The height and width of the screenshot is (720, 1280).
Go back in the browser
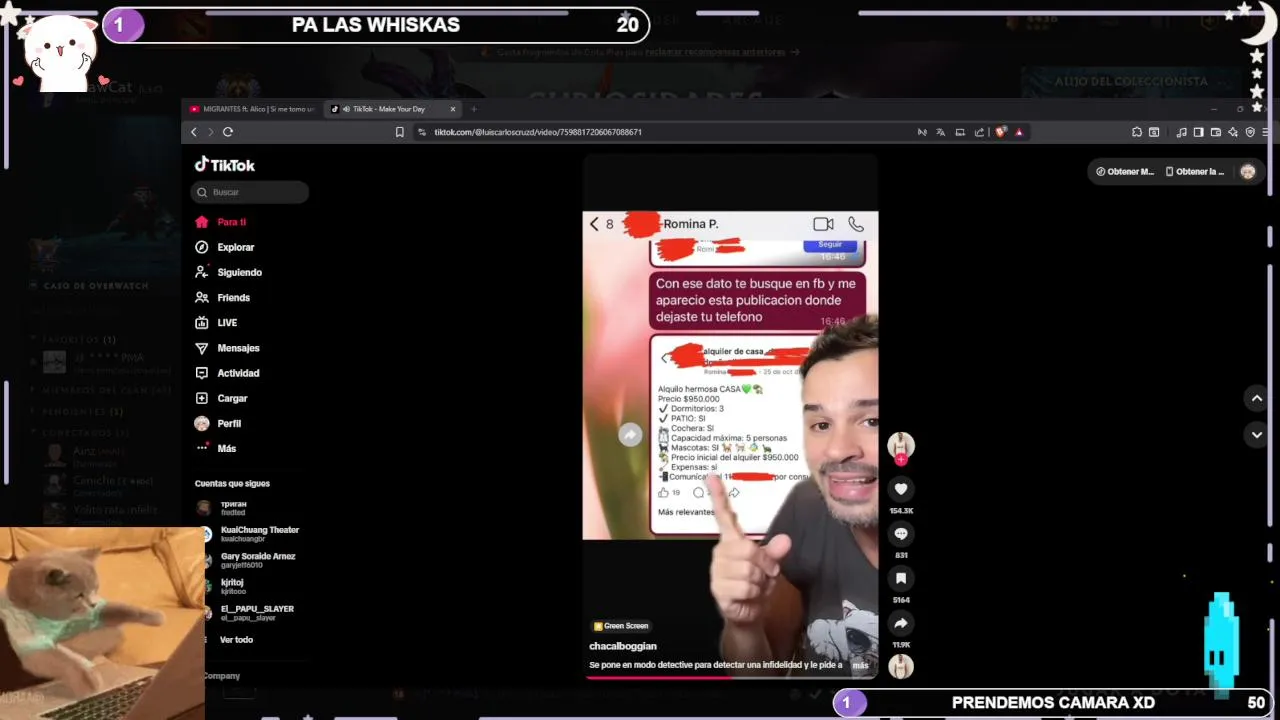click(x=194, y=132)
